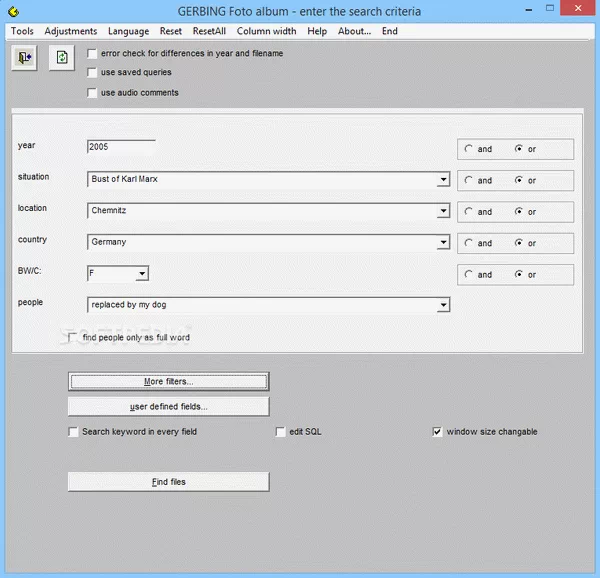Expand the situation dropdown list

443,180
